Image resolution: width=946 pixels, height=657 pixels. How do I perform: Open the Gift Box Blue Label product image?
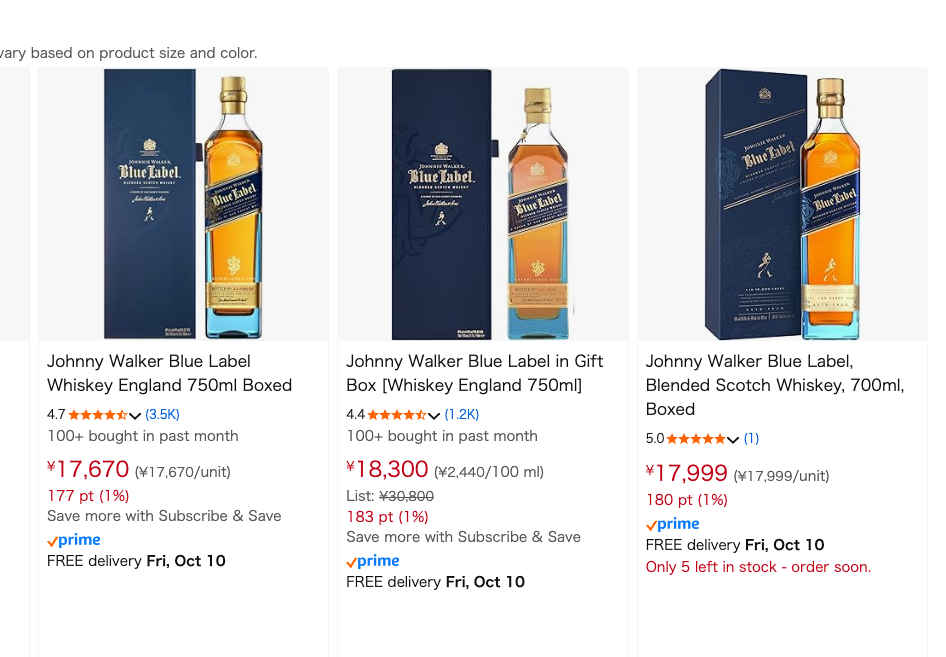(x=483, y=204)
